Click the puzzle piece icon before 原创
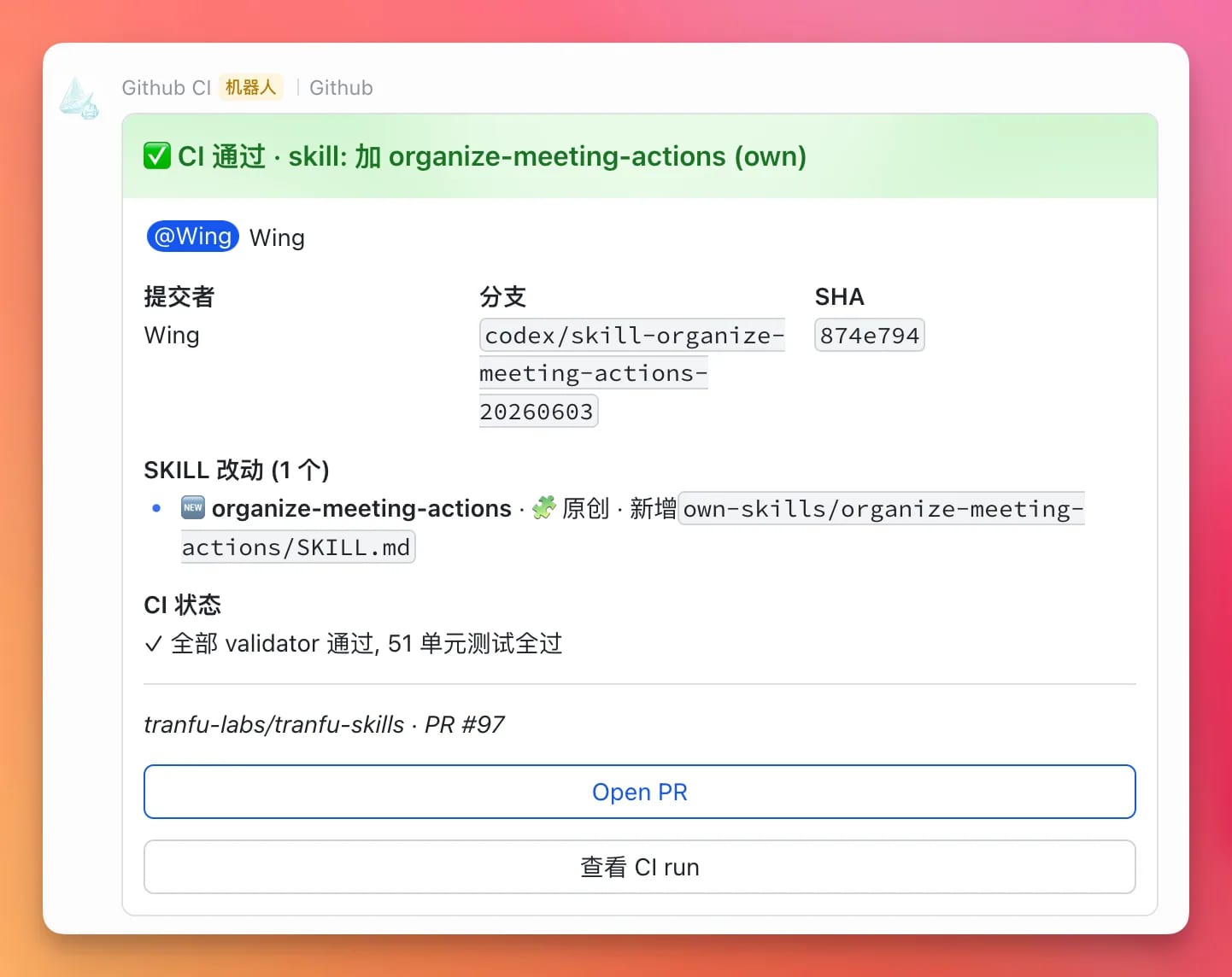This screenshot has width=1232, height=977. (543, 508)
